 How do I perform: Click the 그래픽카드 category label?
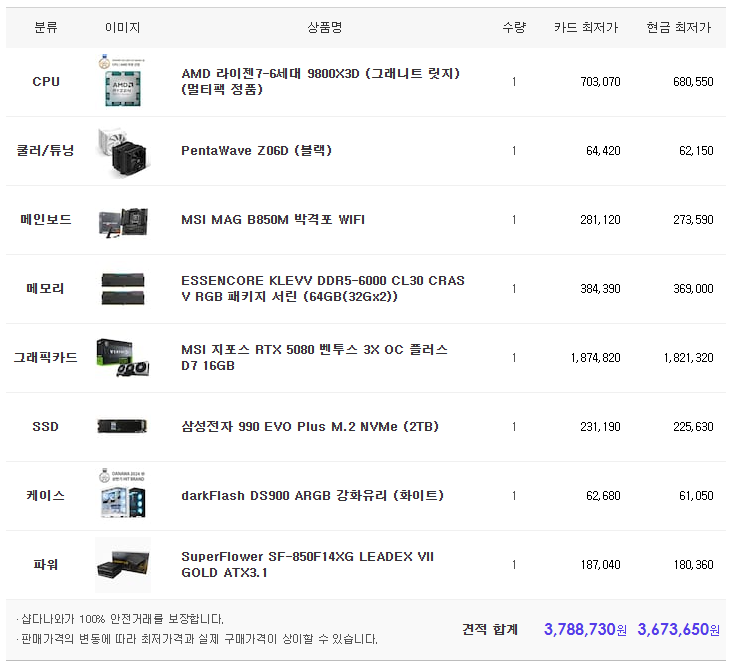46,358
